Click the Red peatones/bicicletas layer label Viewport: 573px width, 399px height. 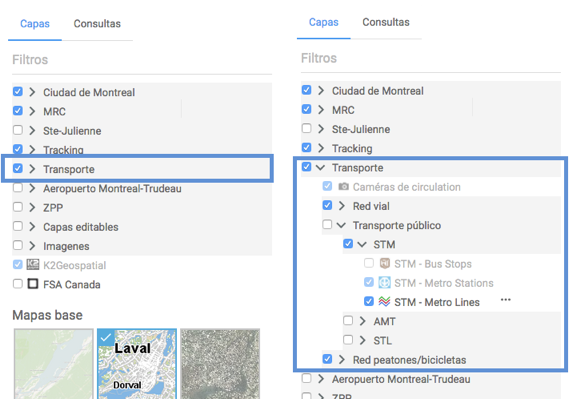pos(409,360)
